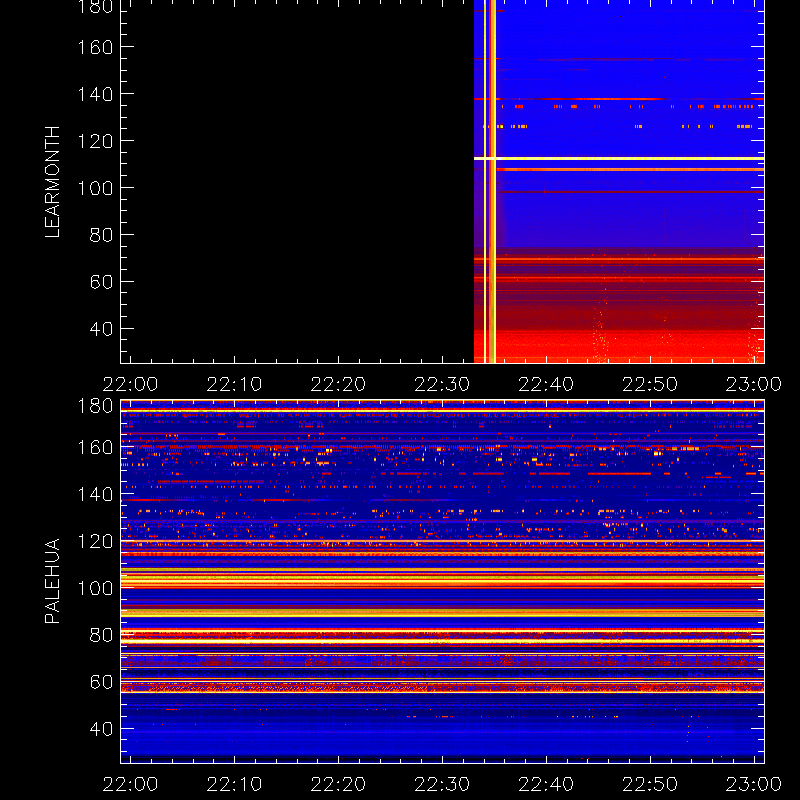Click 22:30 time label under LEARMONTH plot
Image resolution: width=800 pixels, height=800 pixels.
click(x=442, y=384)
